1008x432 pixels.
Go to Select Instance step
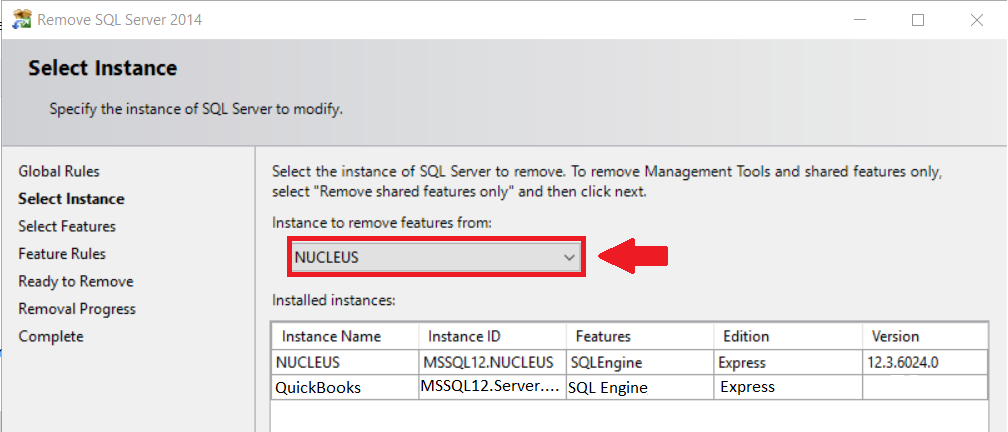point(71,199)
